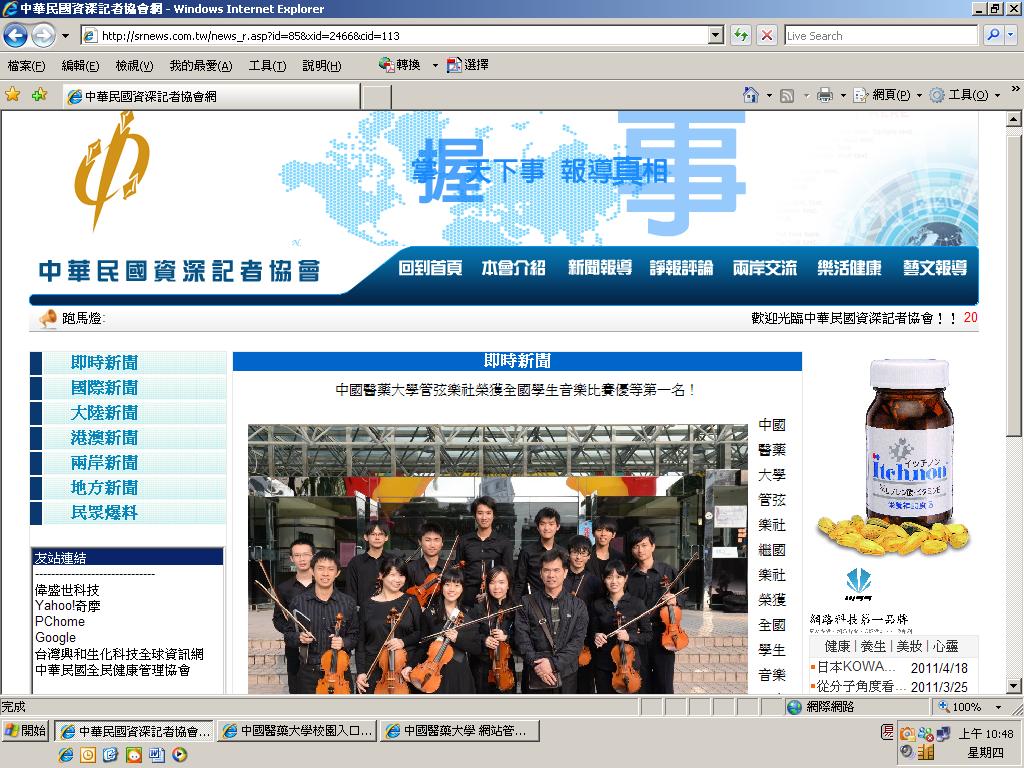Image resolution: width=1024 pixels, height=768 pixels.
Task: Open the 我的最愛(A) menu
Action: [x=200, y=65]
